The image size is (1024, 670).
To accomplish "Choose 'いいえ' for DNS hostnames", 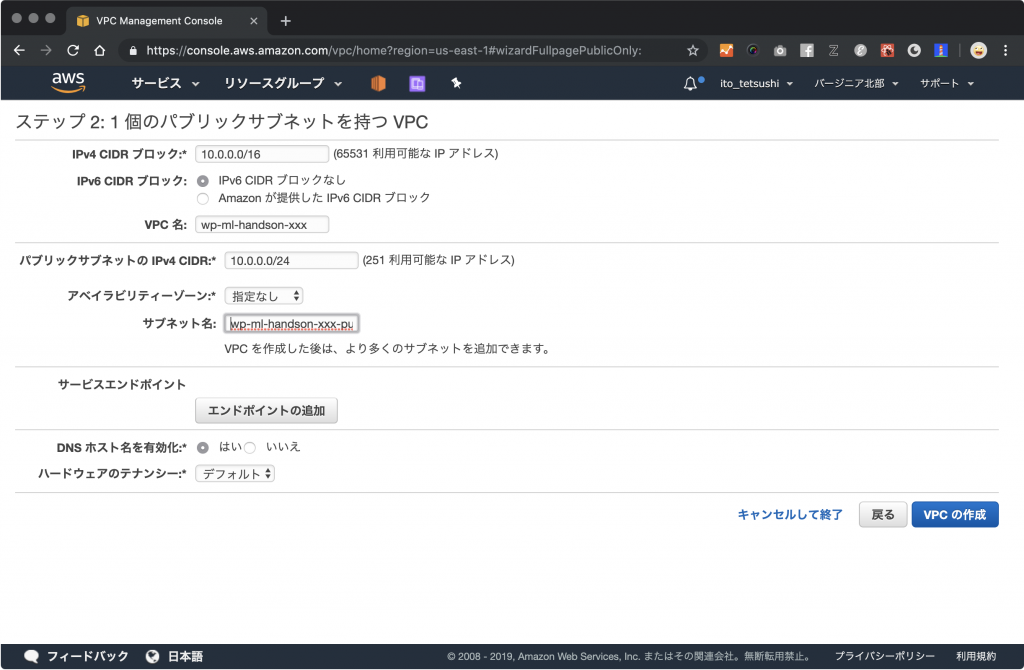I will tap(250, 447).
